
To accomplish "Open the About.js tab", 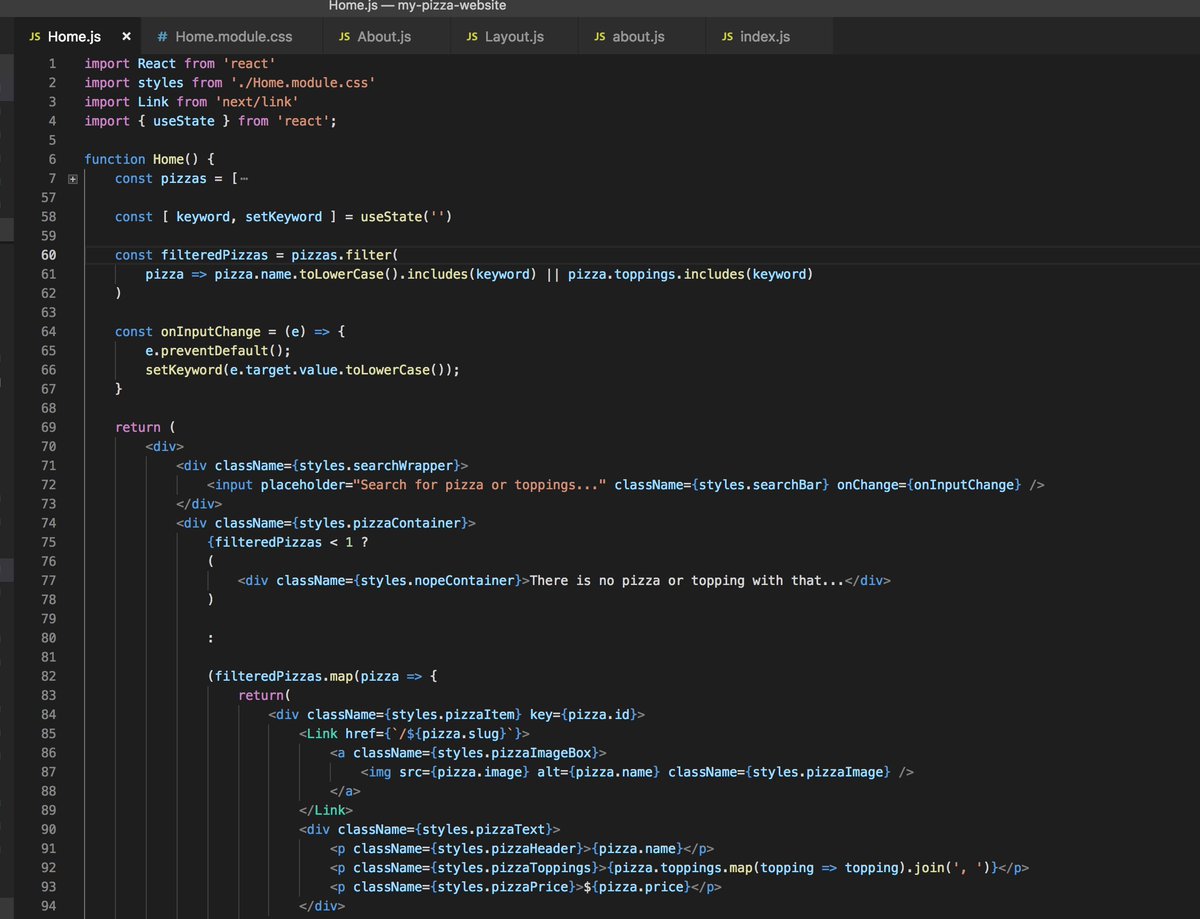I will (x=375, y=37).
